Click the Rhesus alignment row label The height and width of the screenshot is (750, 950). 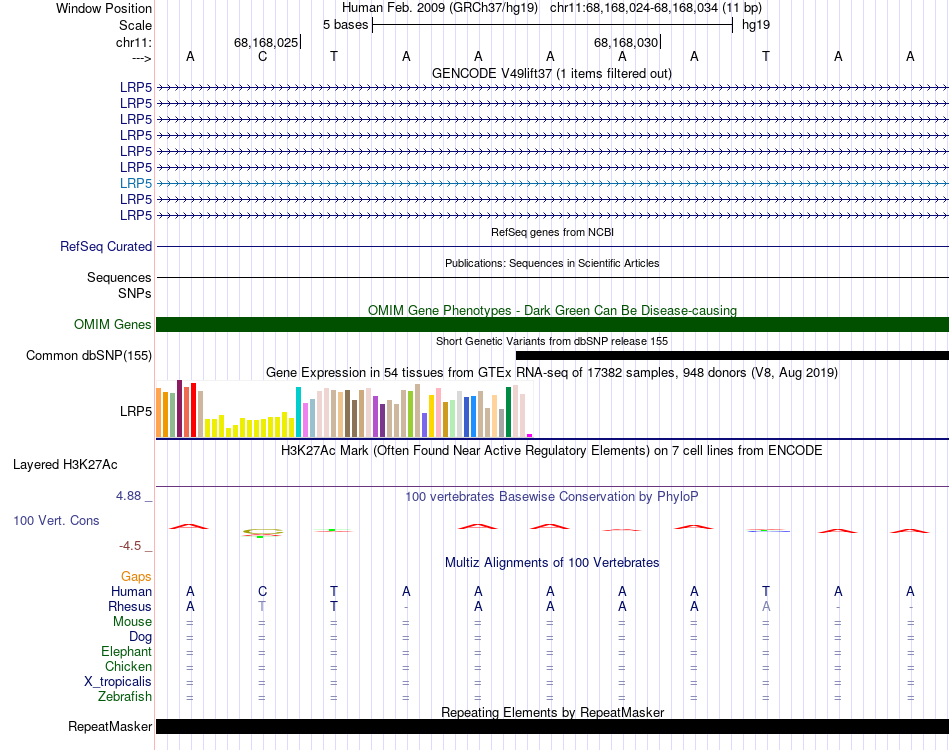click(x=130, y=606)
